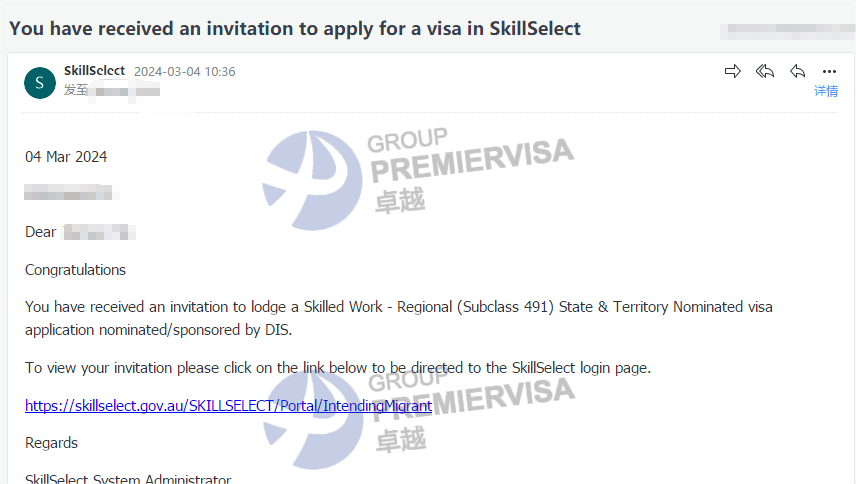
Task: Click the single reply arrow icon
Action: (797, 71)
